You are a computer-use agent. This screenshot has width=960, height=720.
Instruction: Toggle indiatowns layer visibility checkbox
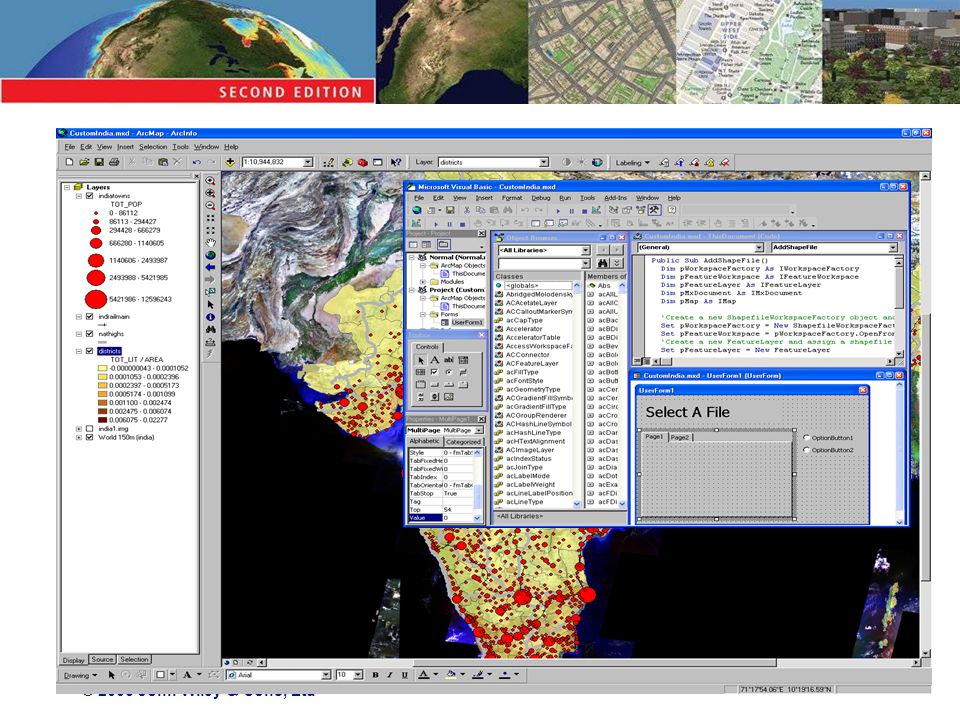[x=89, y=196]
